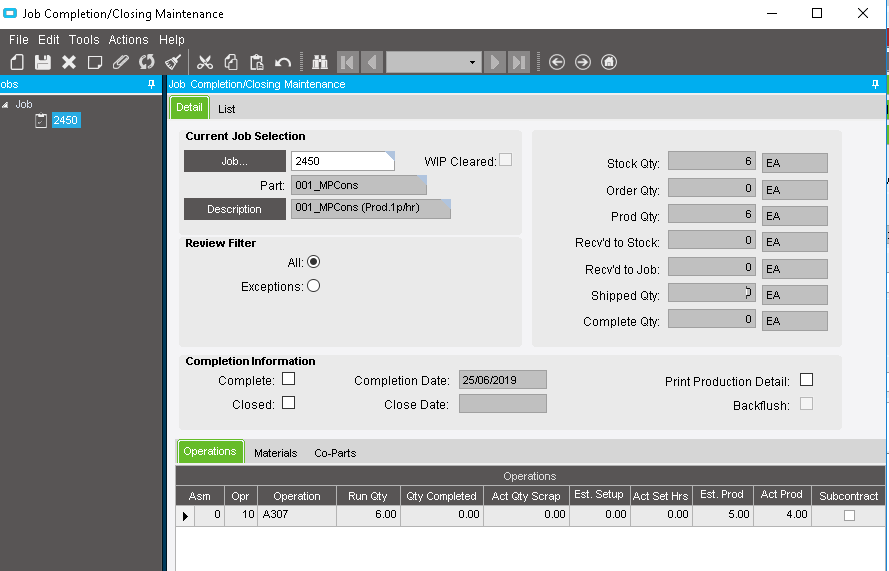Click the Home icon in toolbar
Screen dimensions: 889x571
[609, 62]
